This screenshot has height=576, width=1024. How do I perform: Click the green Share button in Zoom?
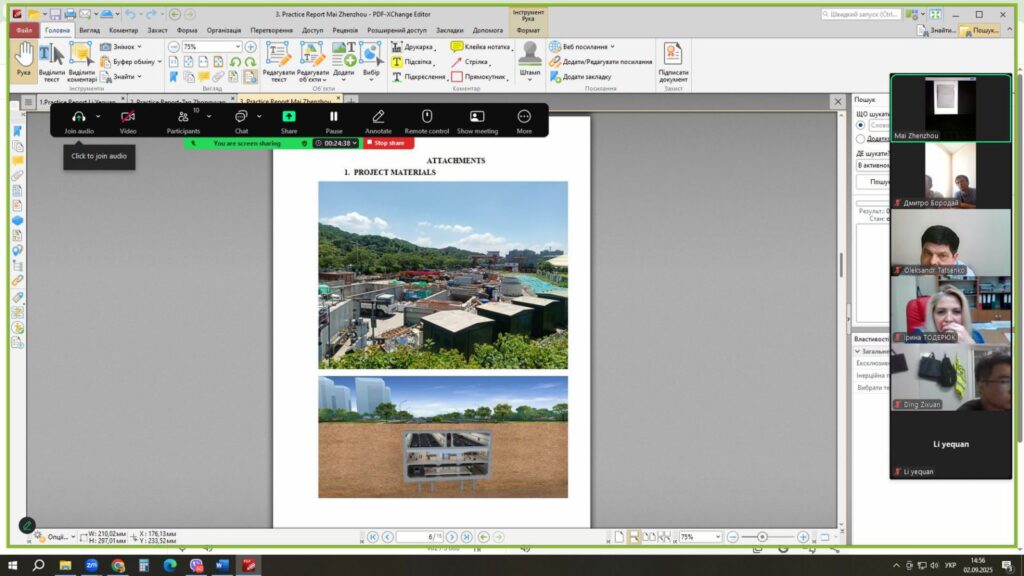click(289, 121)
